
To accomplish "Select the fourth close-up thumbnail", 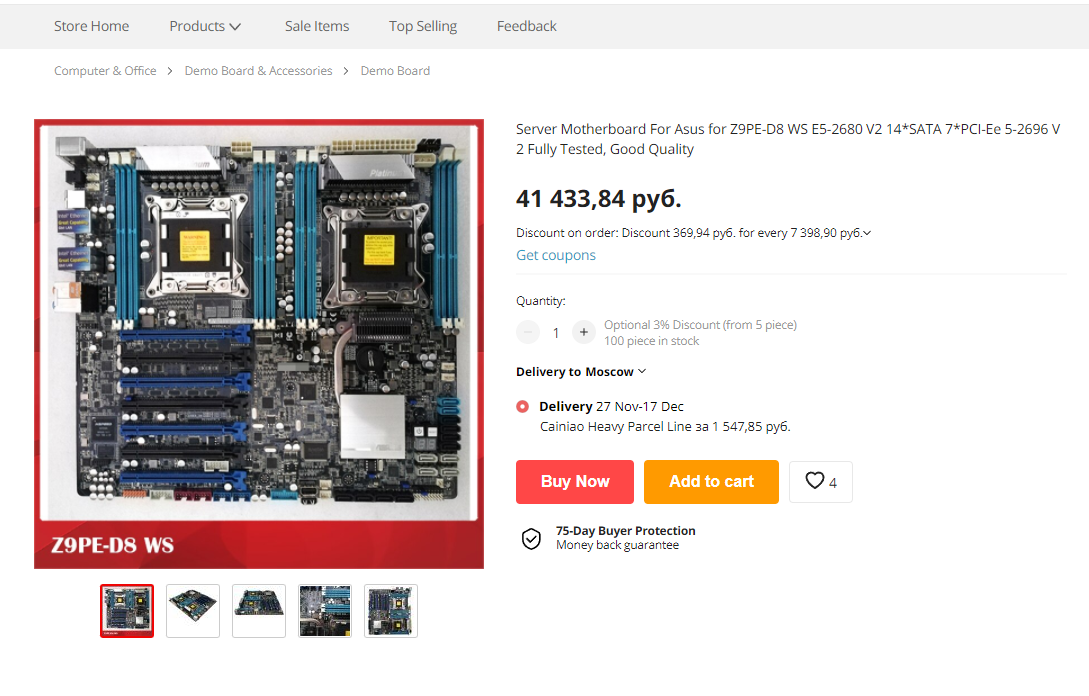I will click(325, 611).
